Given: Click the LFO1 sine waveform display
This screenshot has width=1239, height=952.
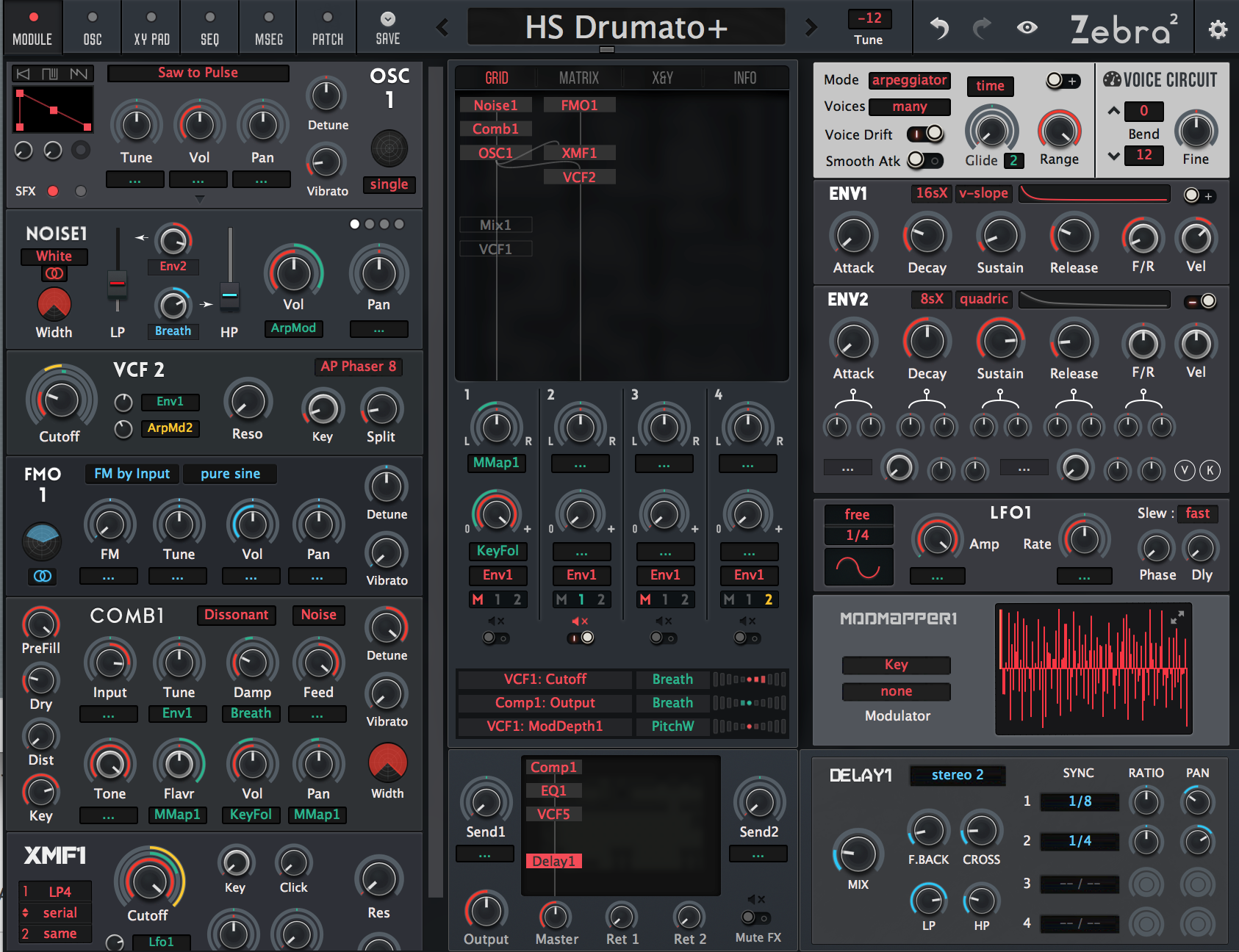Looking at the screenshot, I should click(x=858, y=567).
